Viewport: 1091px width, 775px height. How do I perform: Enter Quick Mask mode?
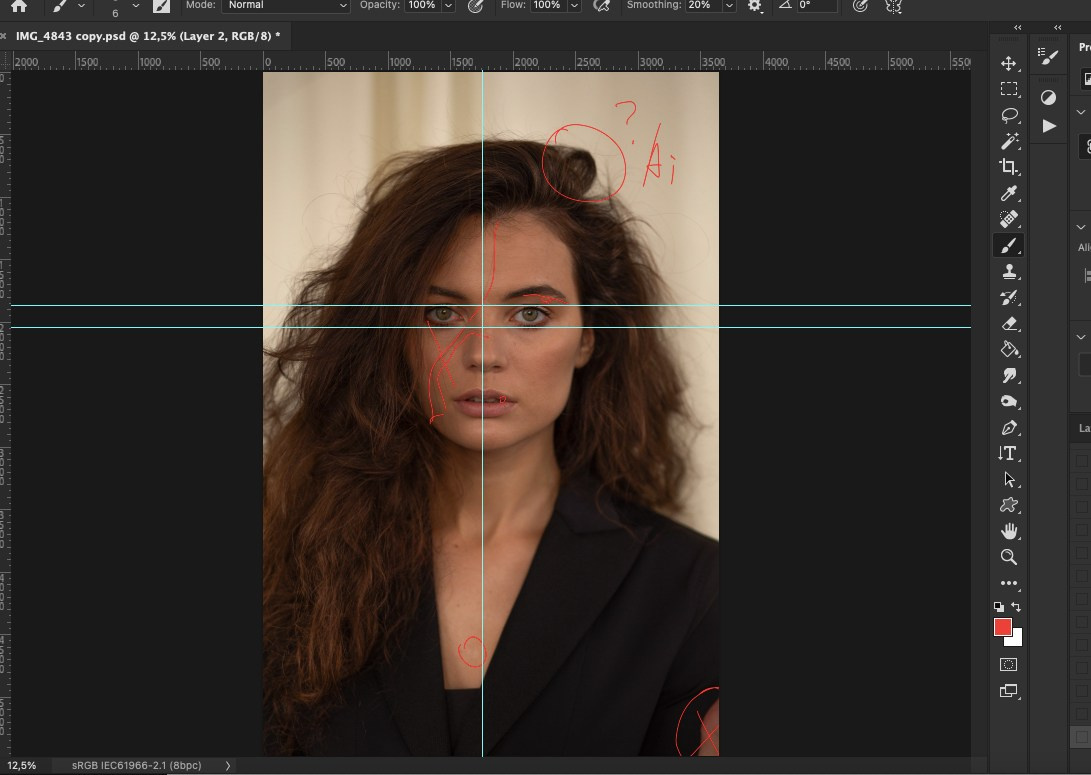1008,663
